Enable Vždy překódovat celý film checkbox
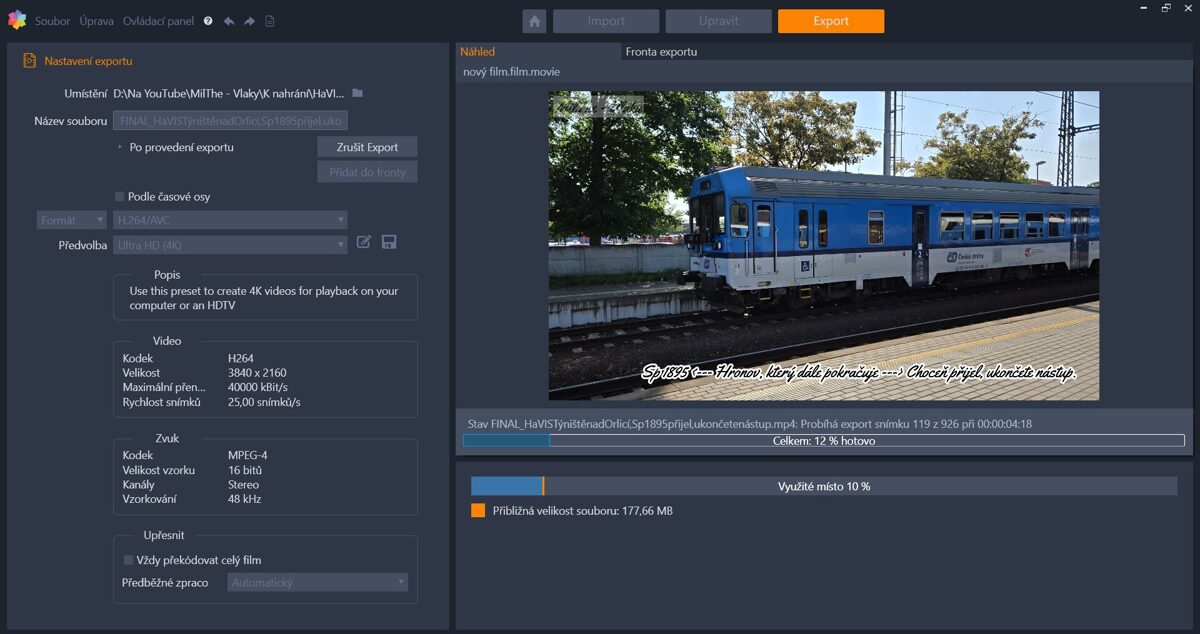This screenshot has width=1200, height=634. point(128,560)
